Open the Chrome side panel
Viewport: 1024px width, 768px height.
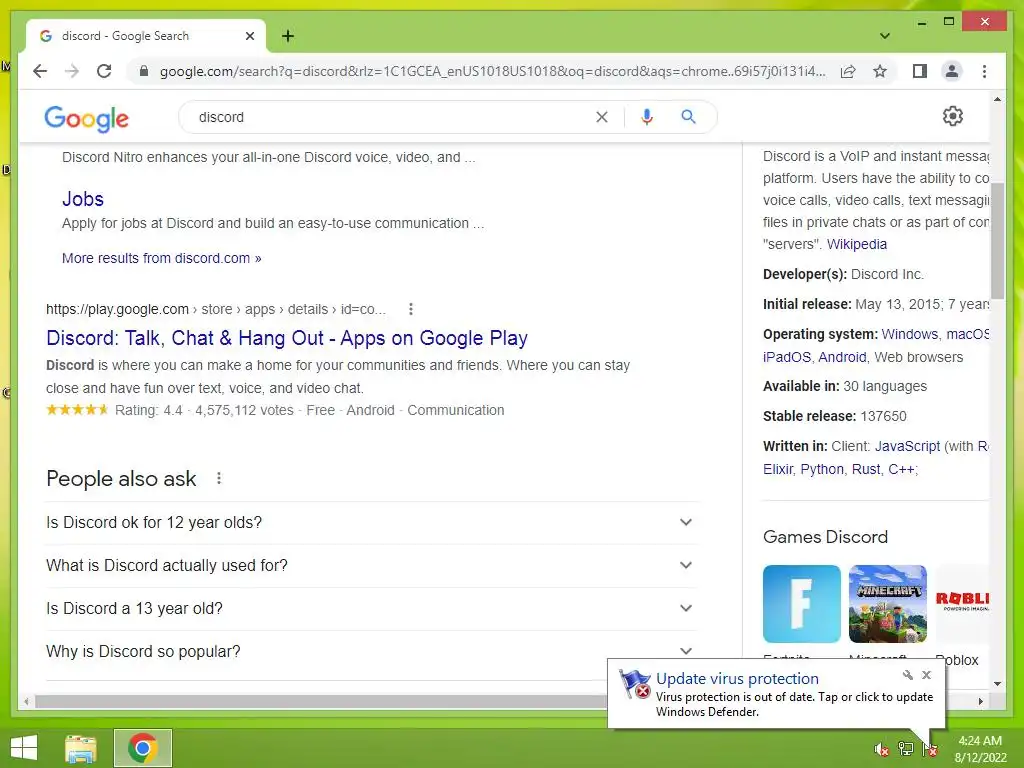point(920,71)
